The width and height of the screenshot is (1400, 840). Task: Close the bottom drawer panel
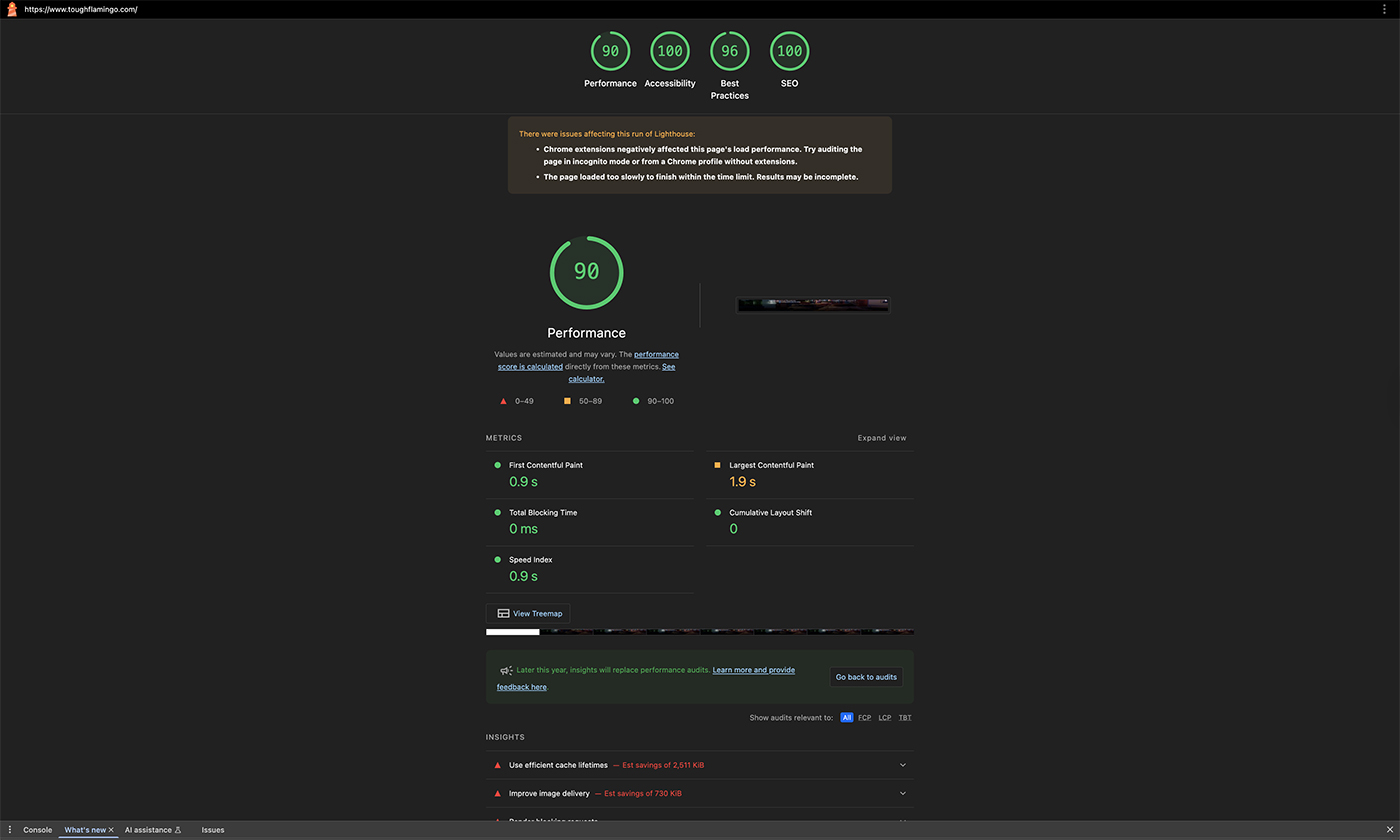point(1389,830)
